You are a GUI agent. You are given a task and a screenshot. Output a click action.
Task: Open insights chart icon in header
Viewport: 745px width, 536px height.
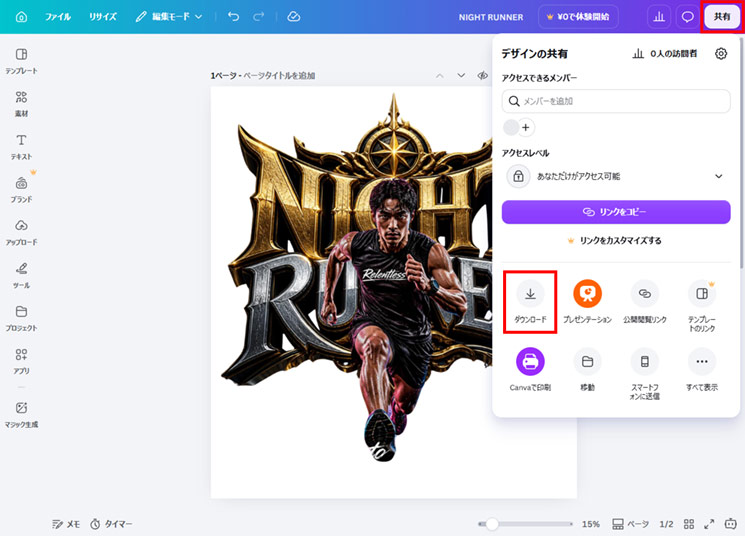coord(659,17)
